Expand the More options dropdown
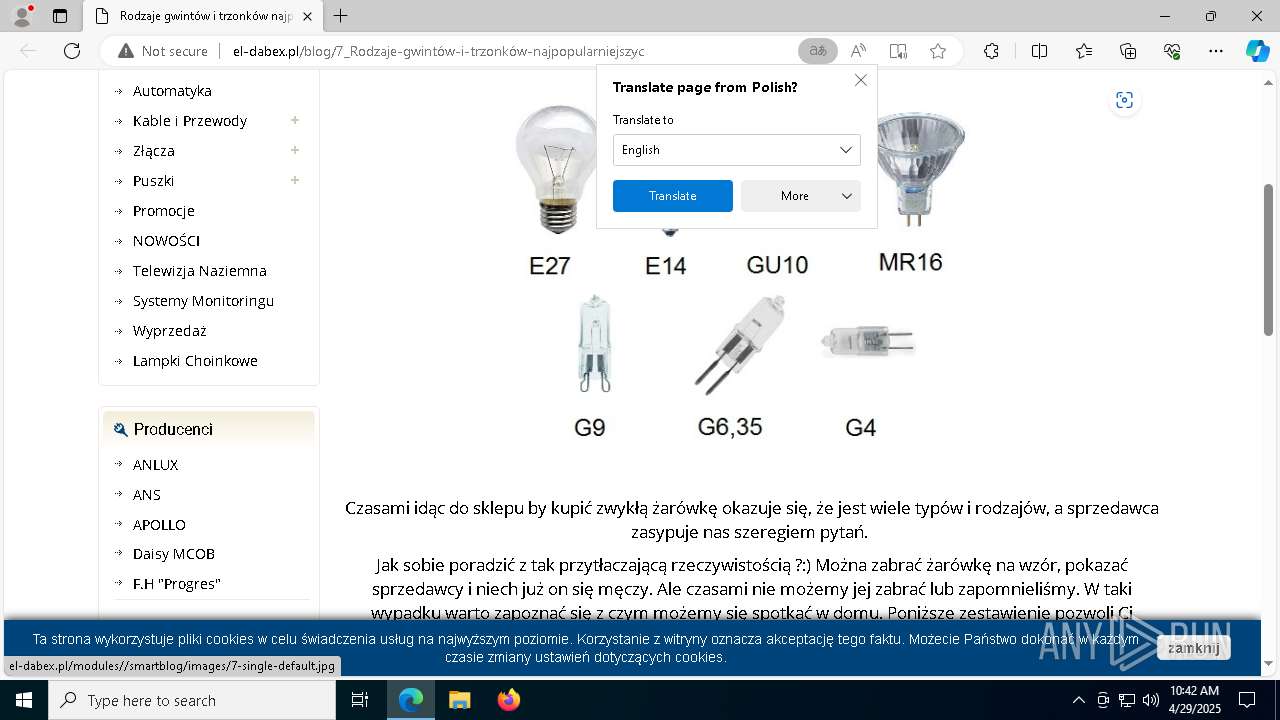 coord(800,196)
